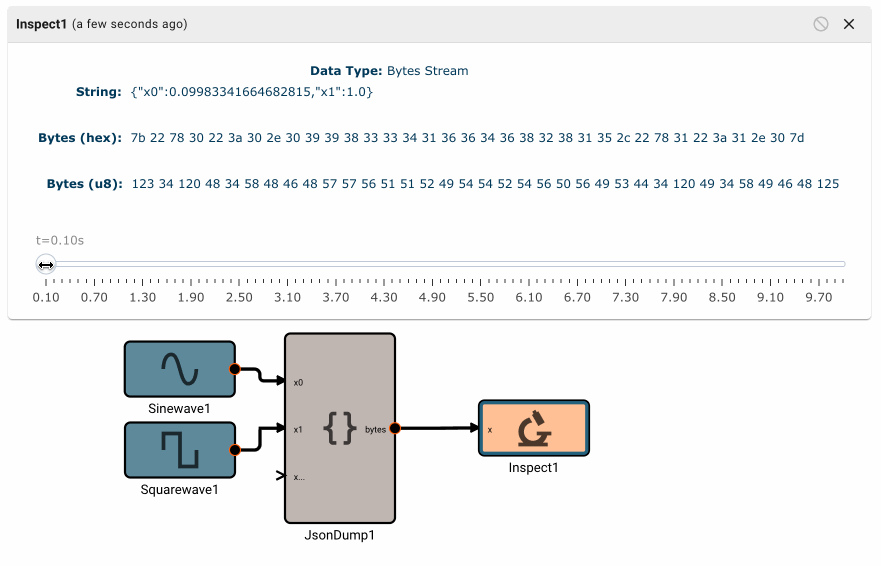Viewport: 881px width, 566px height.
Task: Click the sine wave icon in Sinewave1 block
Action: [180, 368]
